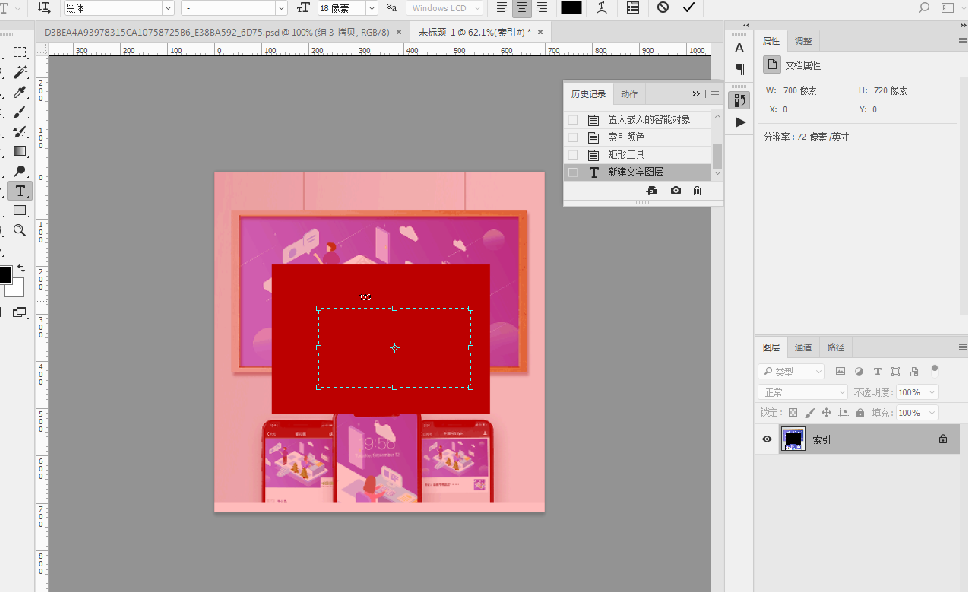Create new snapshot camera icon
Image resolution: width=968 pixels, height=592 pixels.
(675, 190)
